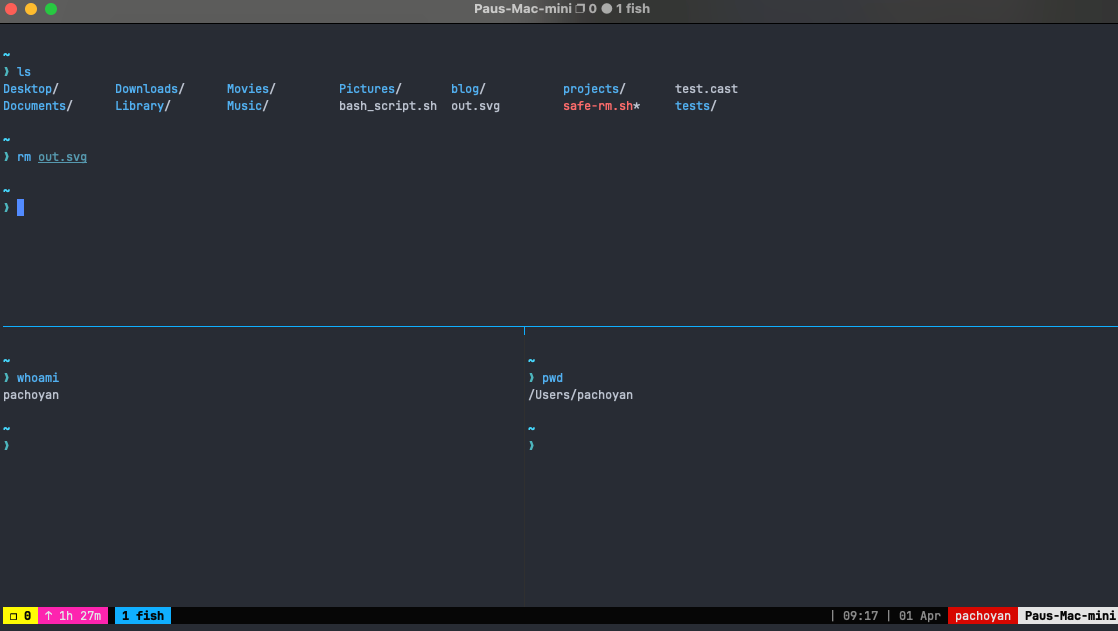Click the blinking cursor block in top pane
Image resolution: width=1118 pixels, height=631 pixels.
[x=22, y=207]
